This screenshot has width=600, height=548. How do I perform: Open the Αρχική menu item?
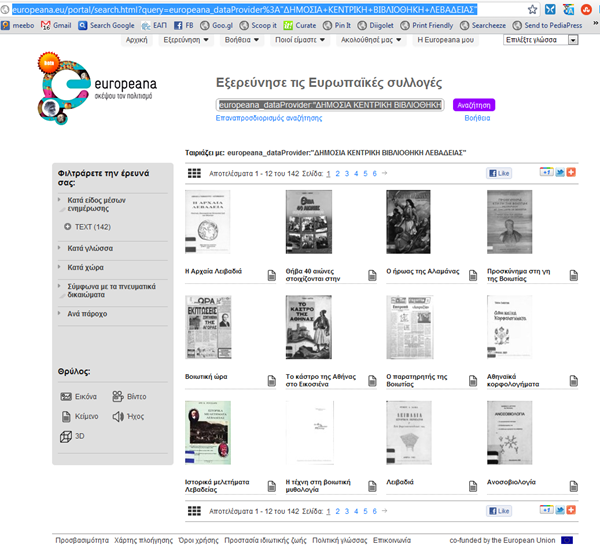coord(137,39)
